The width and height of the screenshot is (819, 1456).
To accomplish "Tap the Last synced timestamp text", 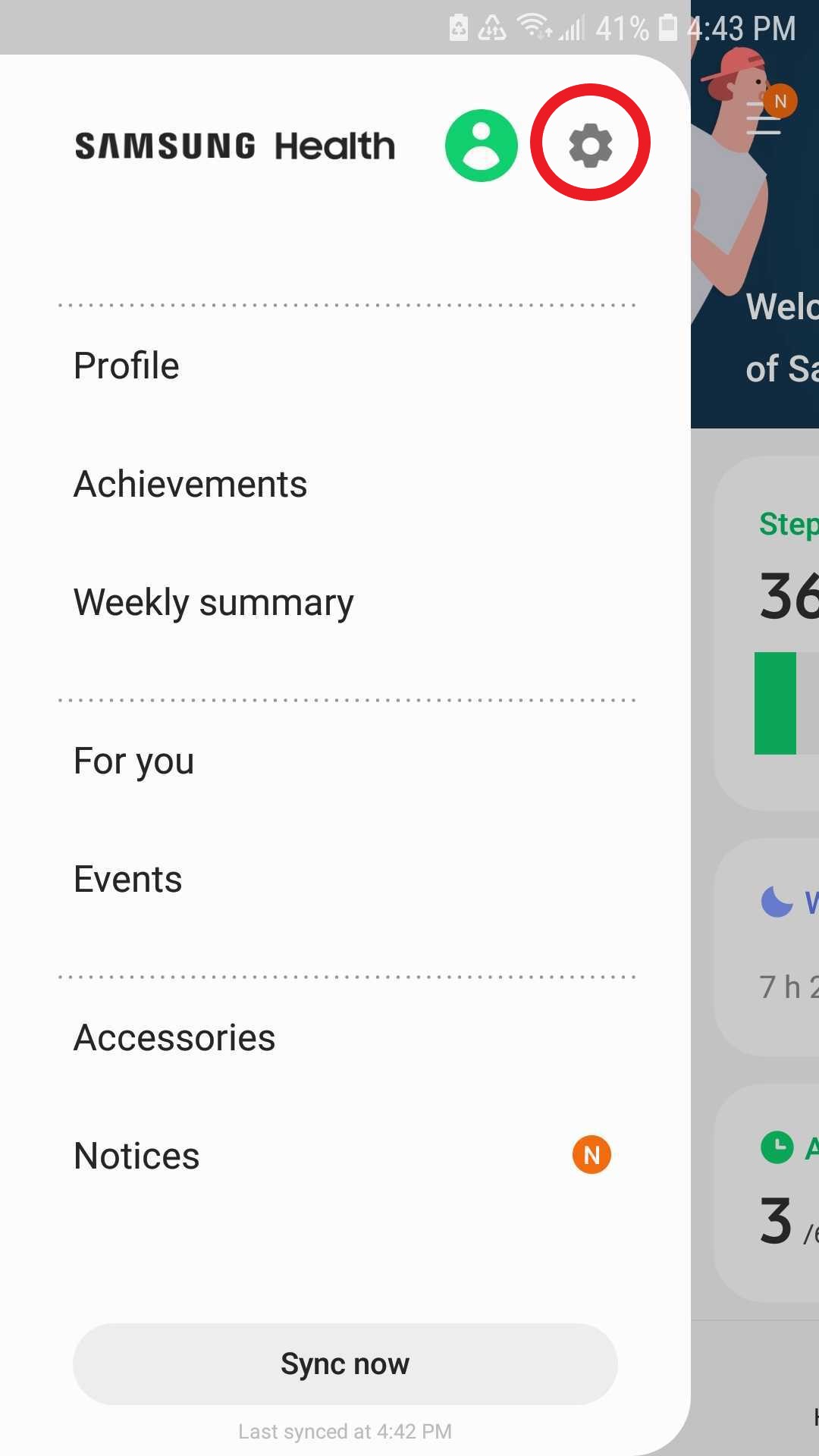I will click(344, 1430).
